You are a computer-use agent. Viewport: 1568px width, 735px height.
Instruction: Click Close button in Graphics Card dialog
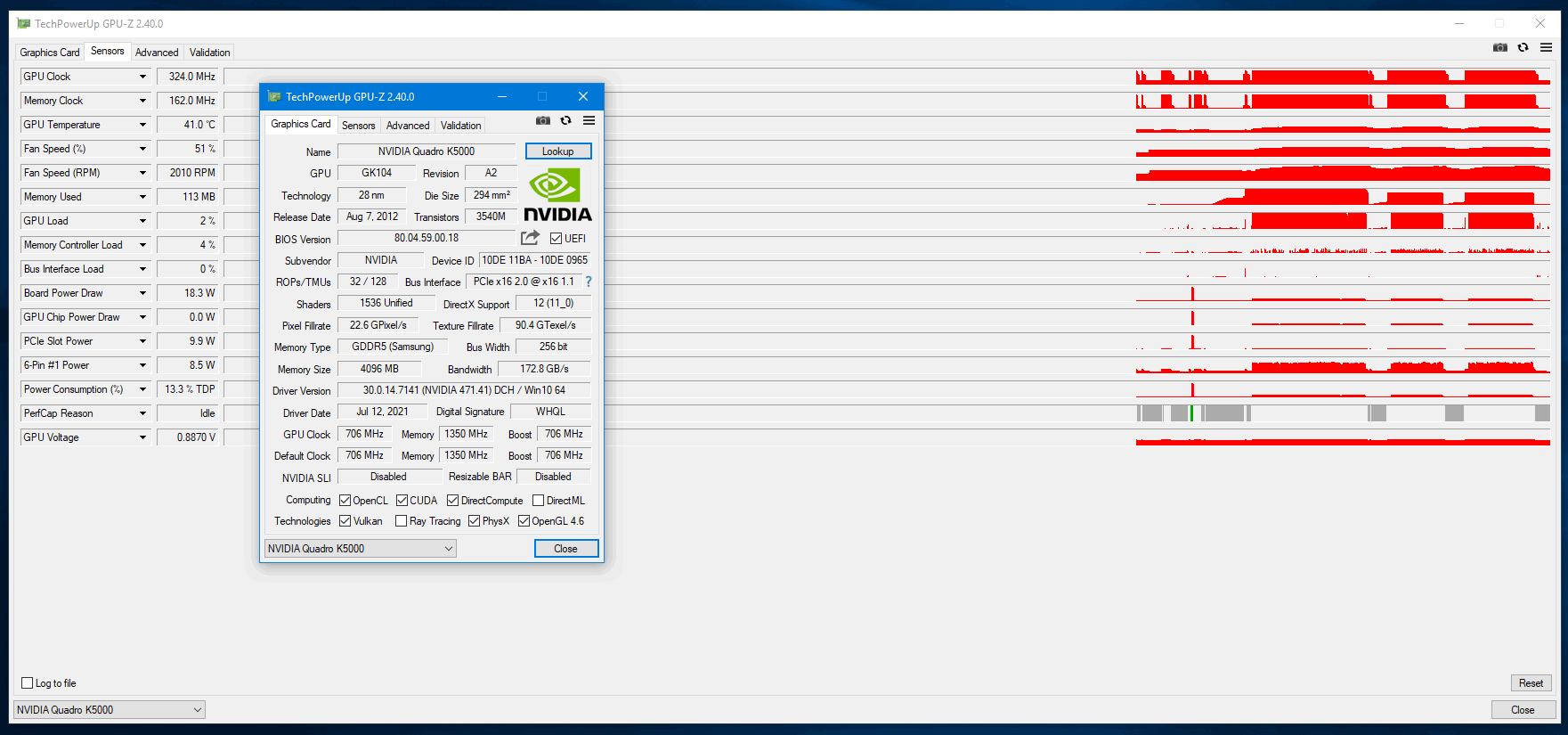point(566,549)
